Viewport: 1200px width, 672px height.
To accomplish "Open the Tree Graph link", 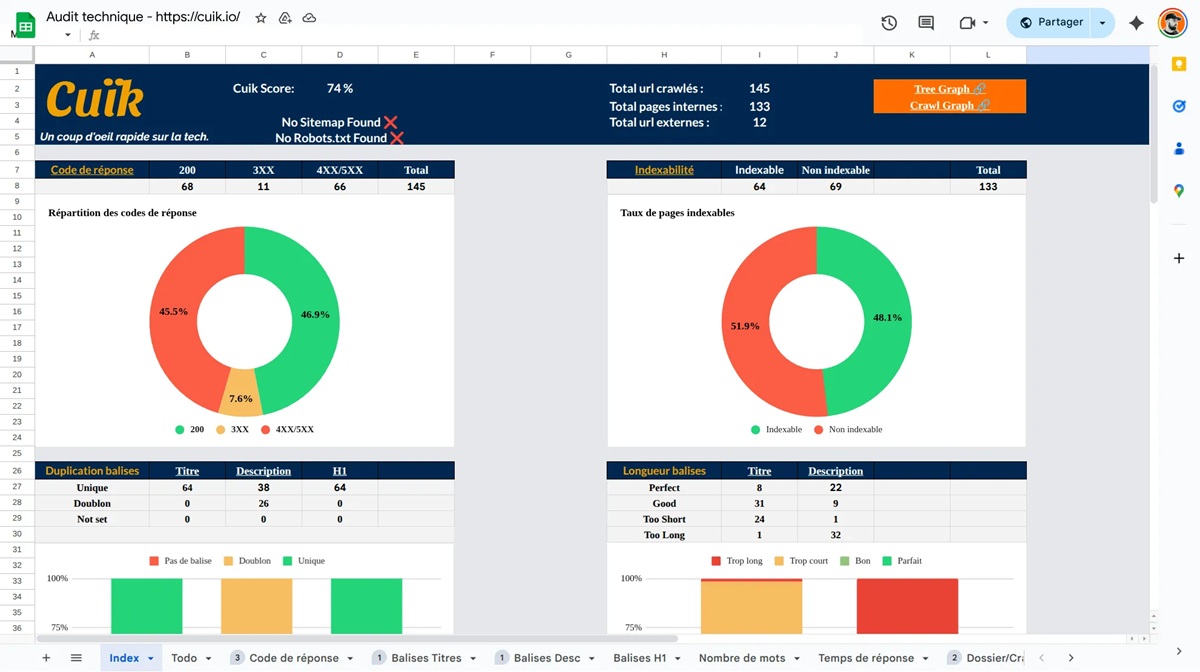I will (950, 89).
